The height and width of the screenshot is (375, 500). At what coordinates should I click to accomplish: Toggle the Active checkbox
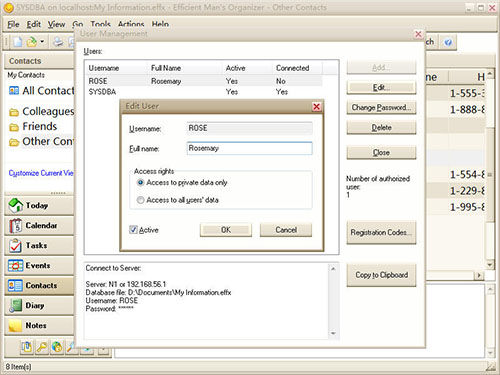(x=133, y=230)
